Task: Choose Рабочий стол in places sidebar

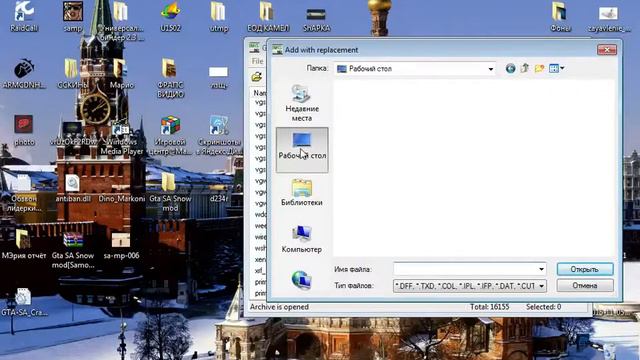Action: 302,149
